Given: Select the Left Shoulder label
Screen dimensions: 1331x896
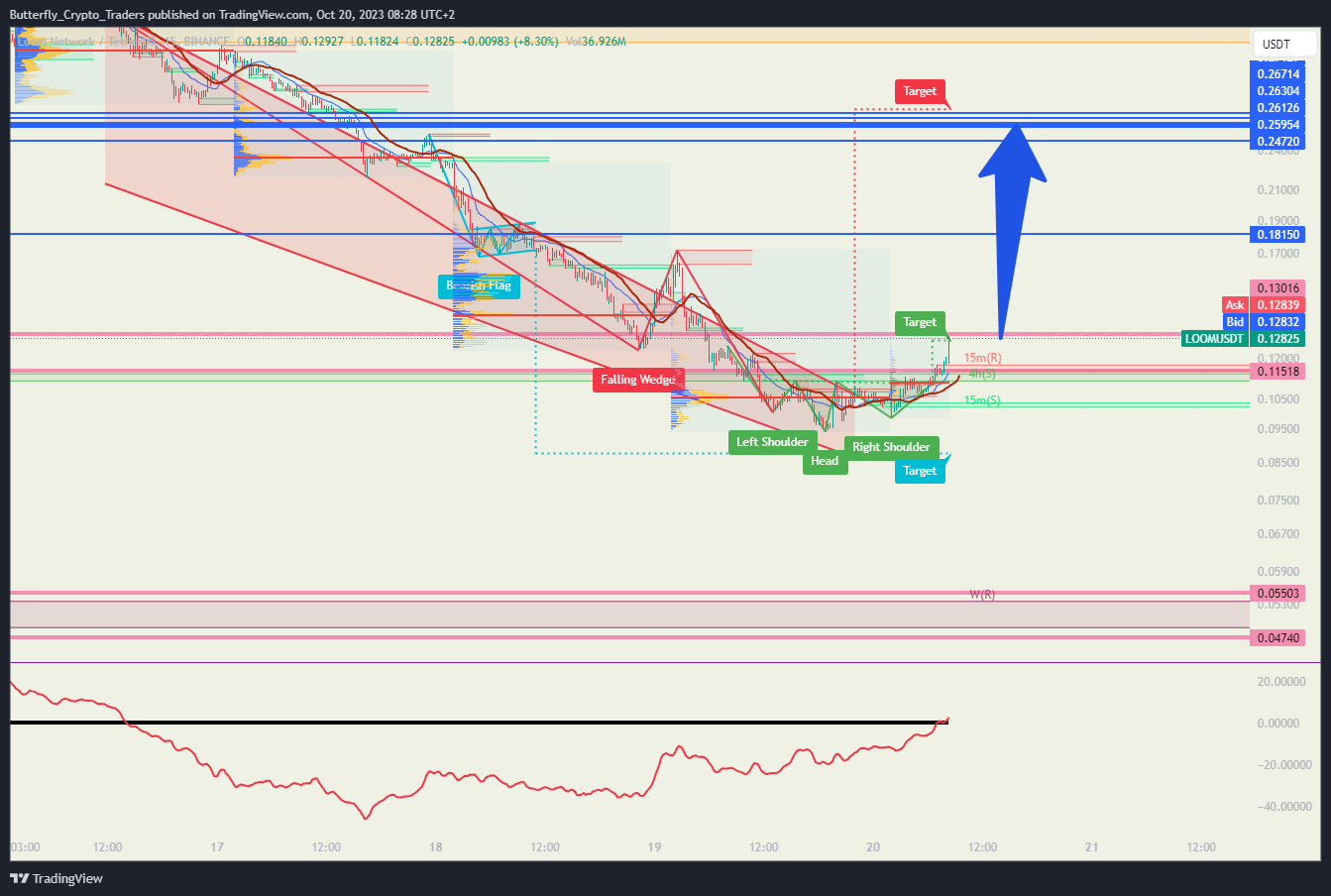Looking at the screenshot, I should 772,442.
